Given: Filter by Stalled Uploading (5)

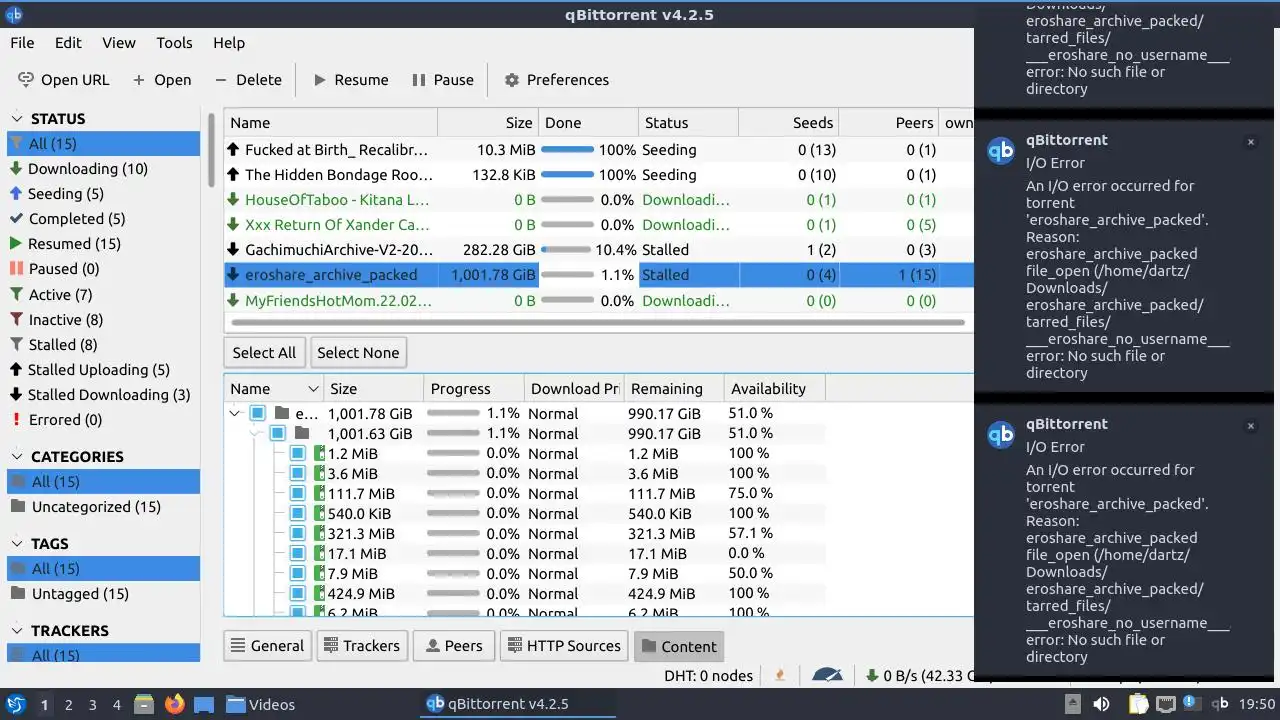Looking at the screenshot, I should pos(90,370).
